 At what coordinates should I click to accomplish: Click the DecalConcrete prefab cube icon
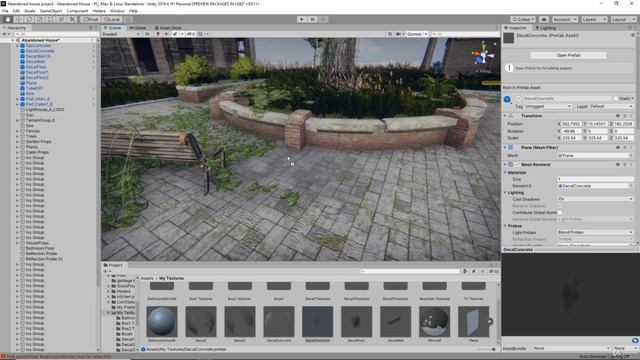click(507, 99)
